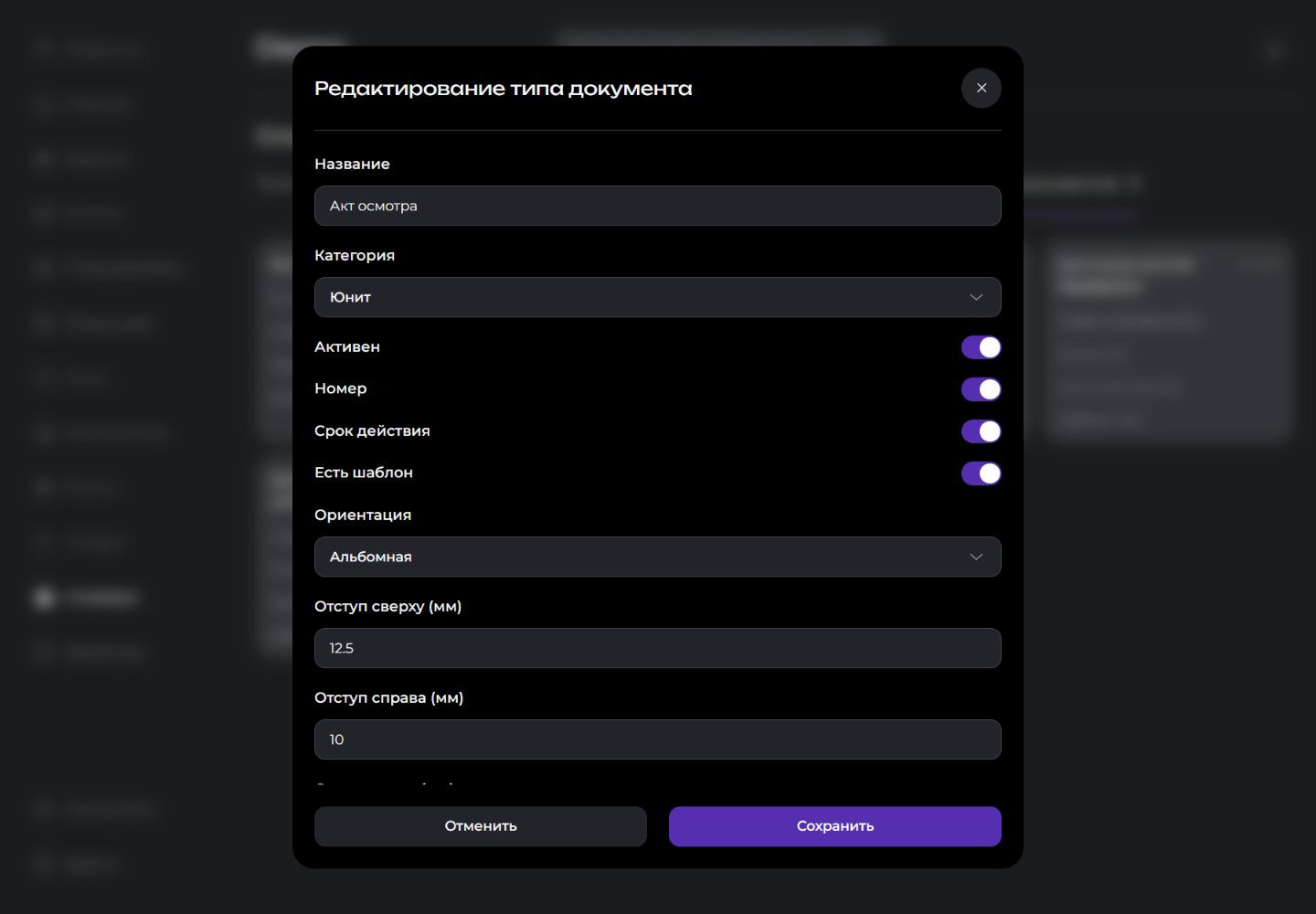Close the document type editing dialog

coord(982,88)
